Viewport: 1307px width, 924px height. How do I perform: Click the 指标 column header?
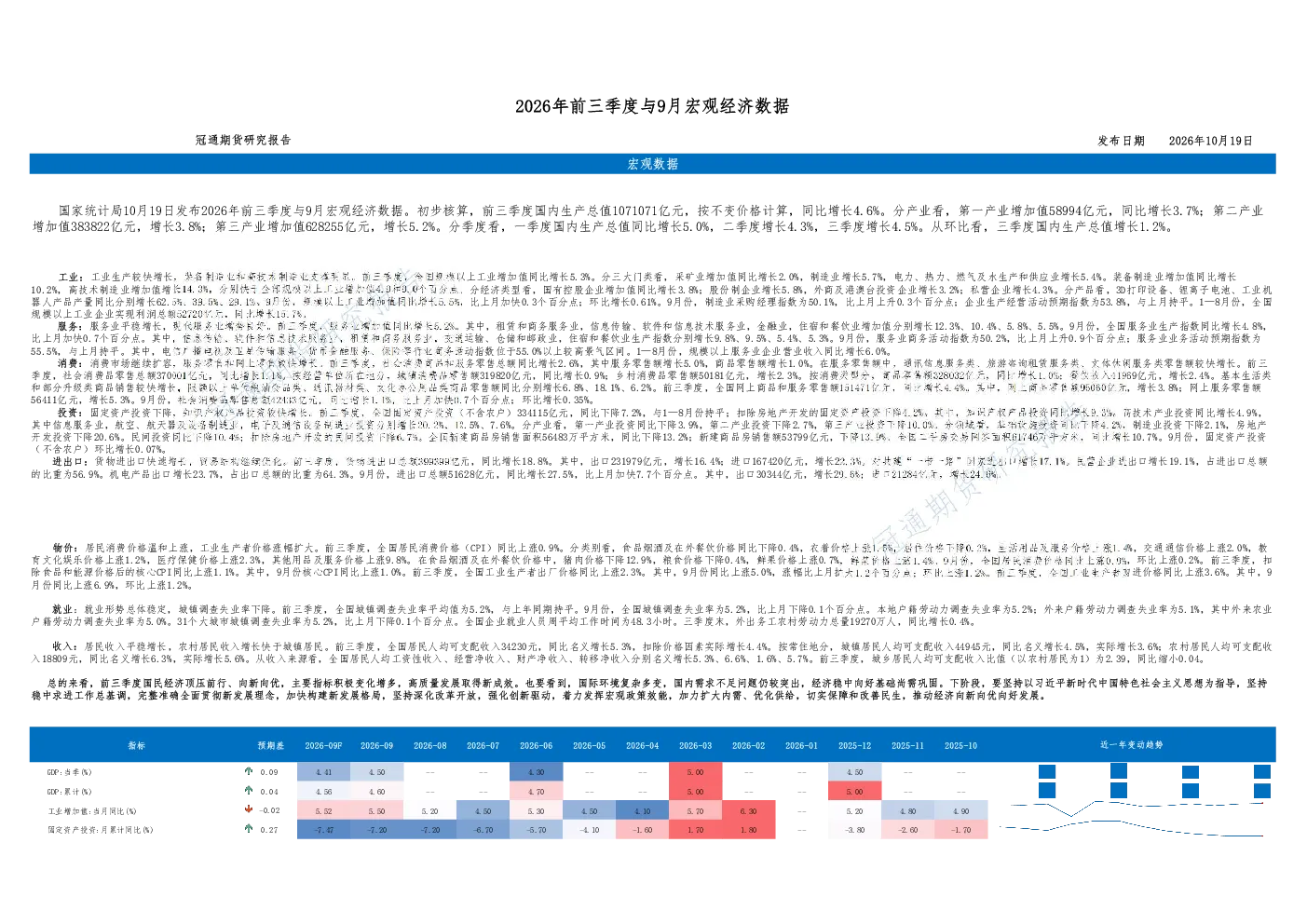(x=137, y=745)
